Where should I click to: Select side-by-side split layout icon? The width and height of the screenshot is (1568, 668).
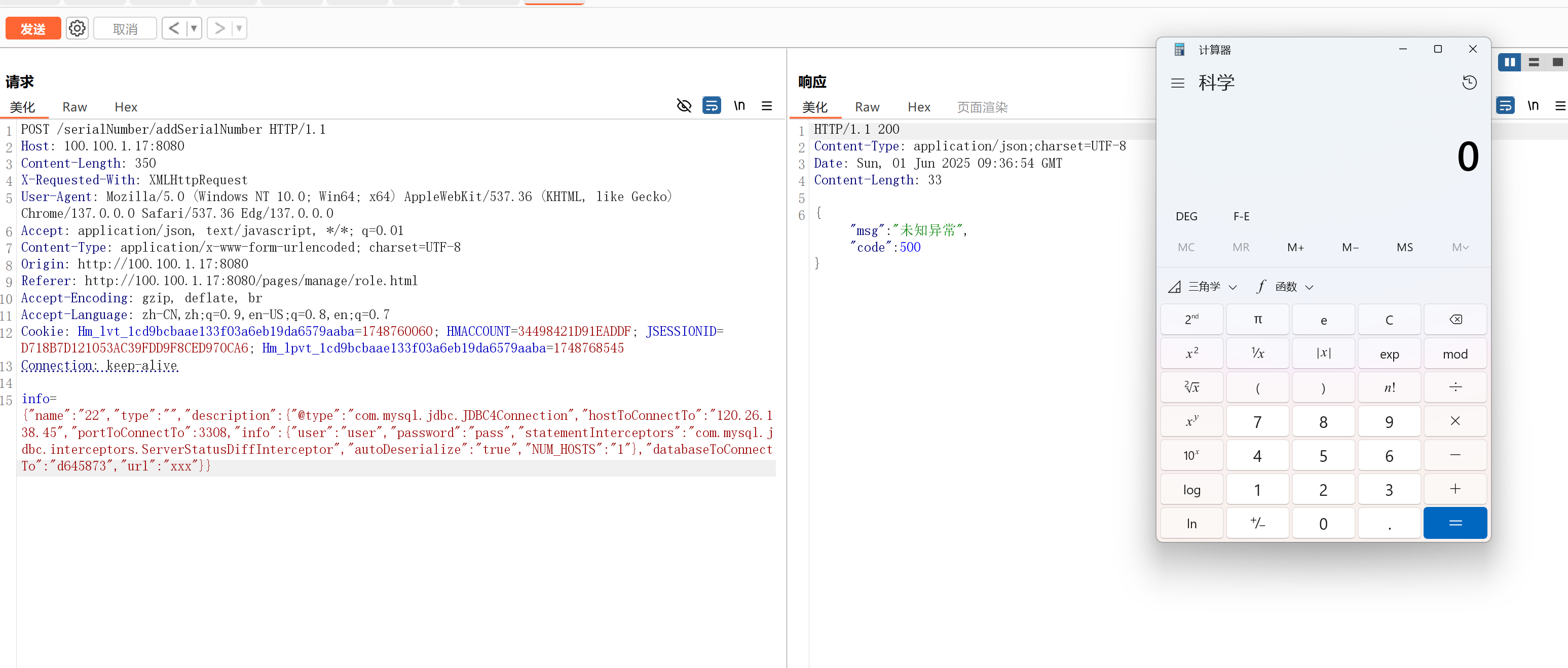[x=1510, y=62]
